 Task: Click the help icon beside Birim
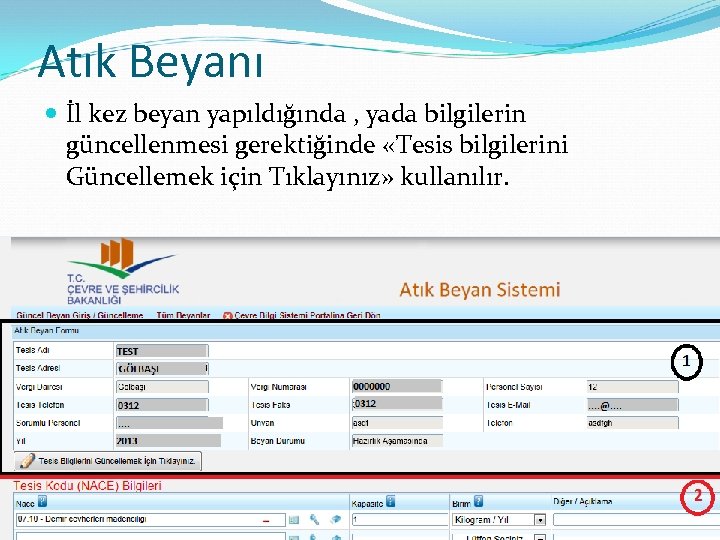point(478,501)
